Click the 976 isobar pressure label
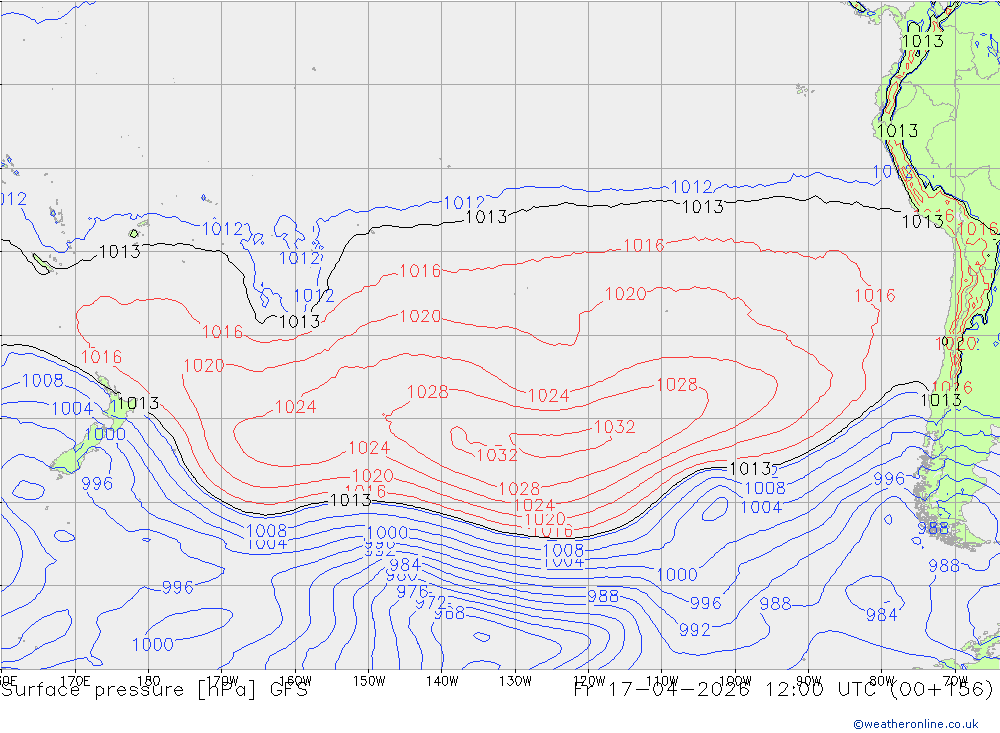Viewport: 1000px width, 733px height. (x=413, y=591)
